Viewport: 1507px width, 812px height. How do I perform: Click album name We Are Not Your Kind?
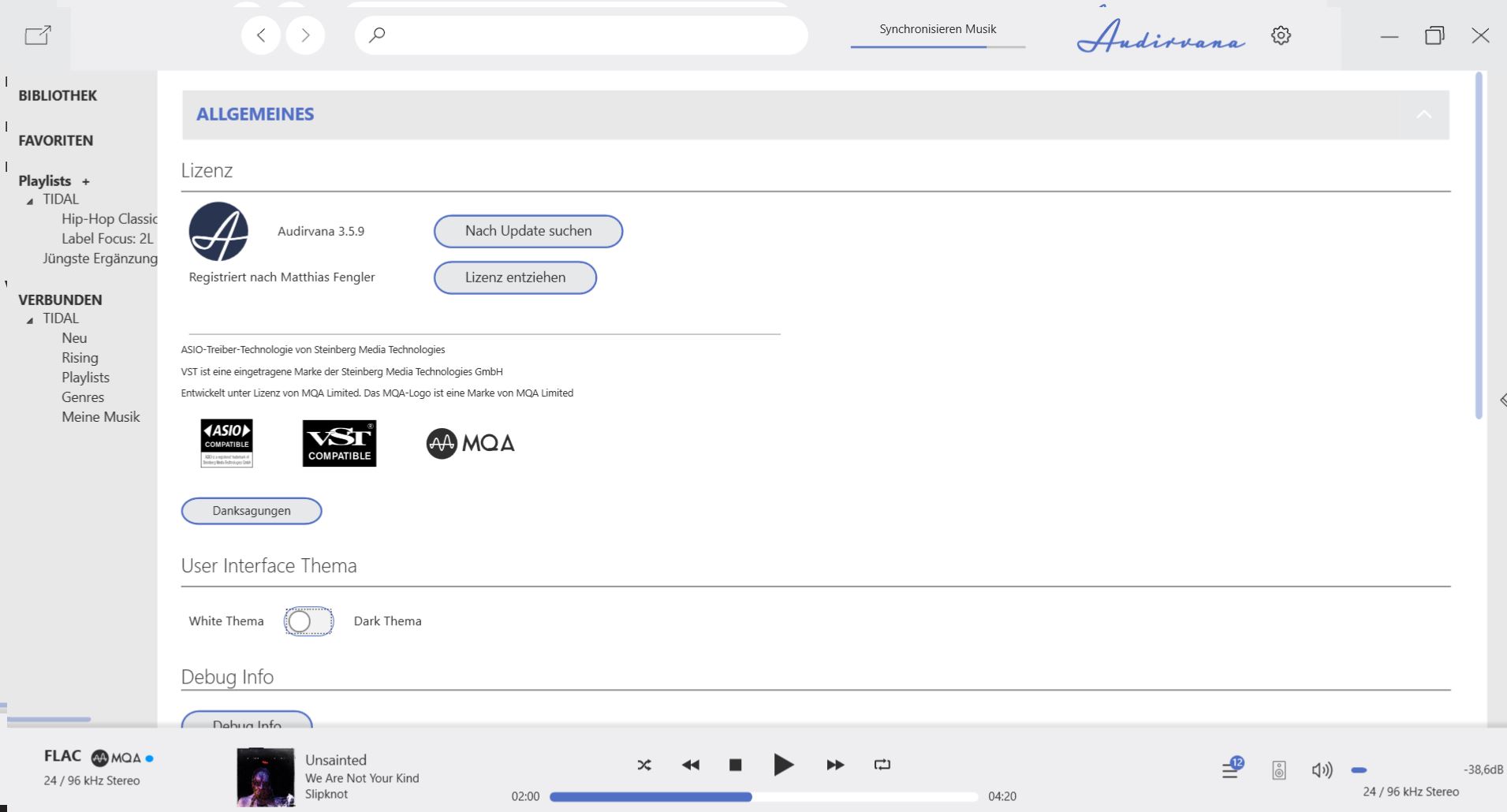(x=362, y=778)
